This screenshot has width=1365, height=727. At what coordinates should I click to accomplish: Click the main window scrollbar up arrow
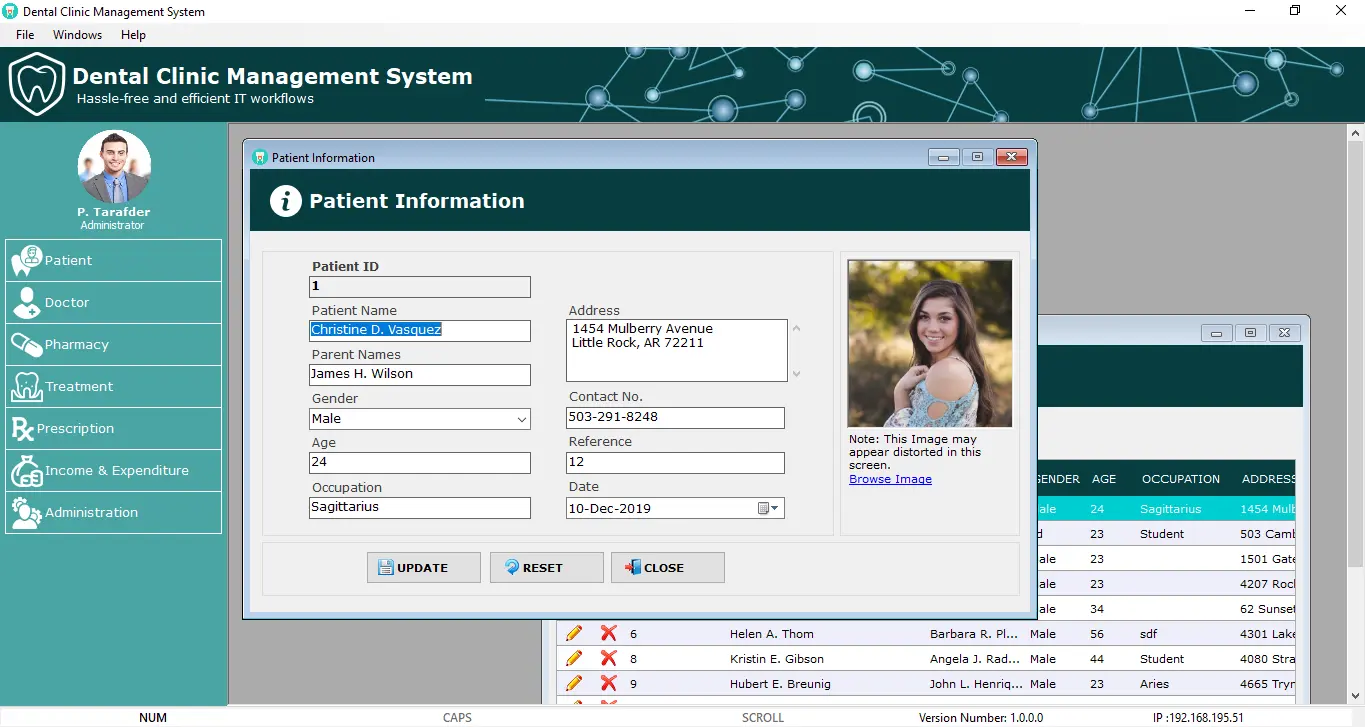pos(1355,133)
